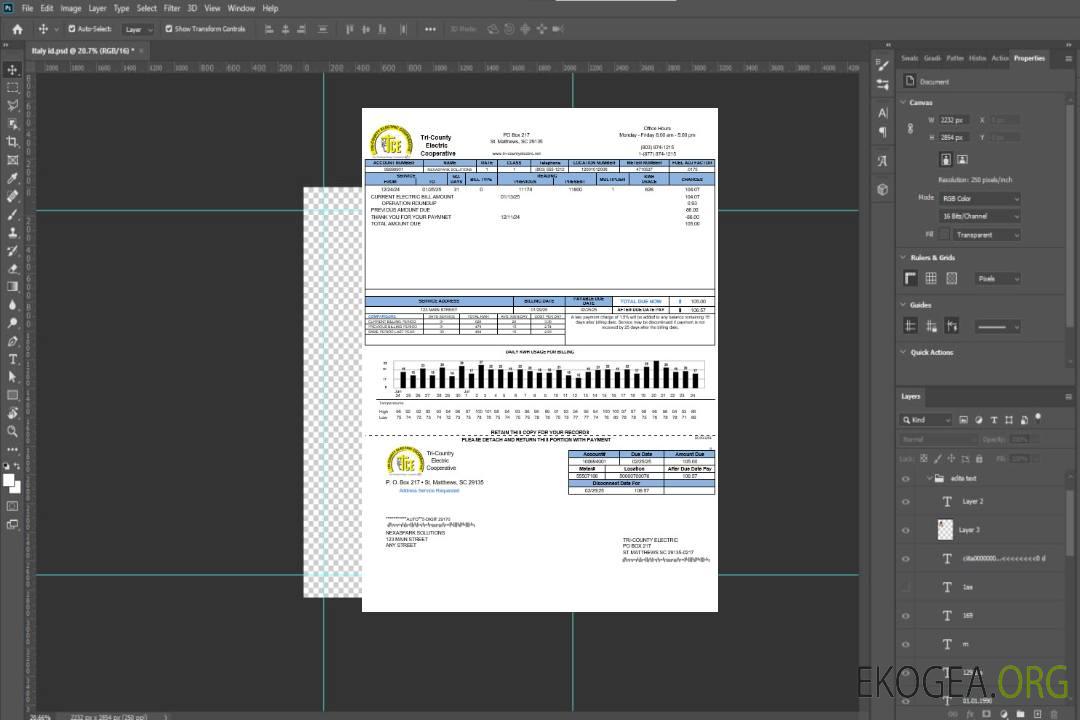The height and width of the screenshot is (720, 1080).
Task: Pick the Rectangular Marquee tool
Action: pyautogui.click(x=13, y=87)
